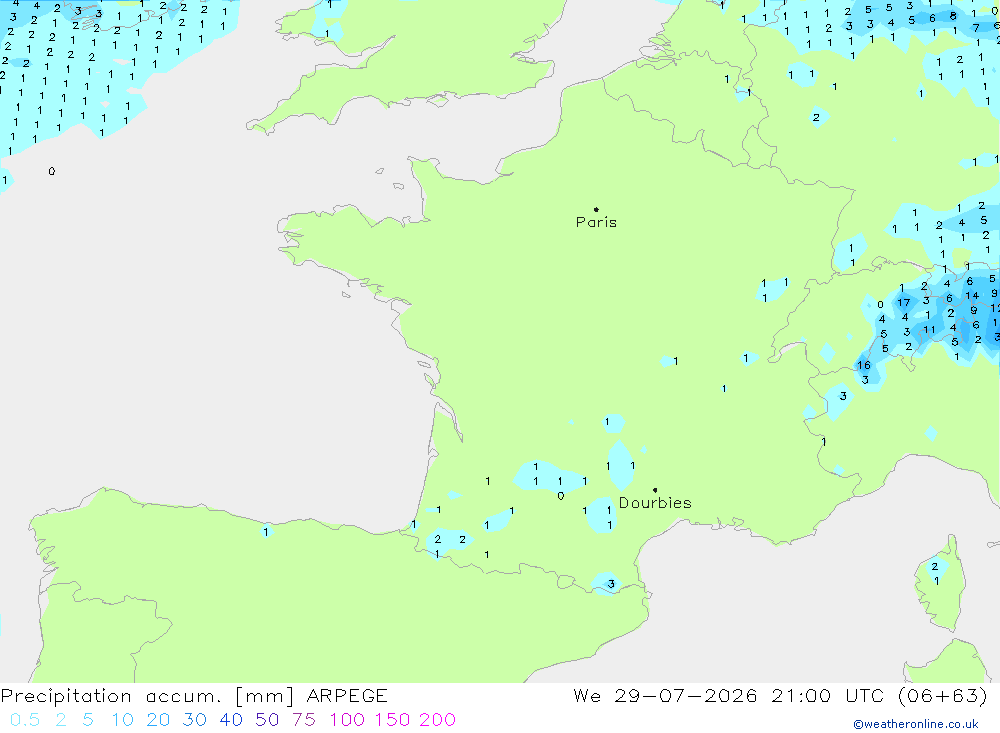The width and height of the screenshot is (1000, 733).
Task: Click the Paris city label
Action: (x=596, y=222)
